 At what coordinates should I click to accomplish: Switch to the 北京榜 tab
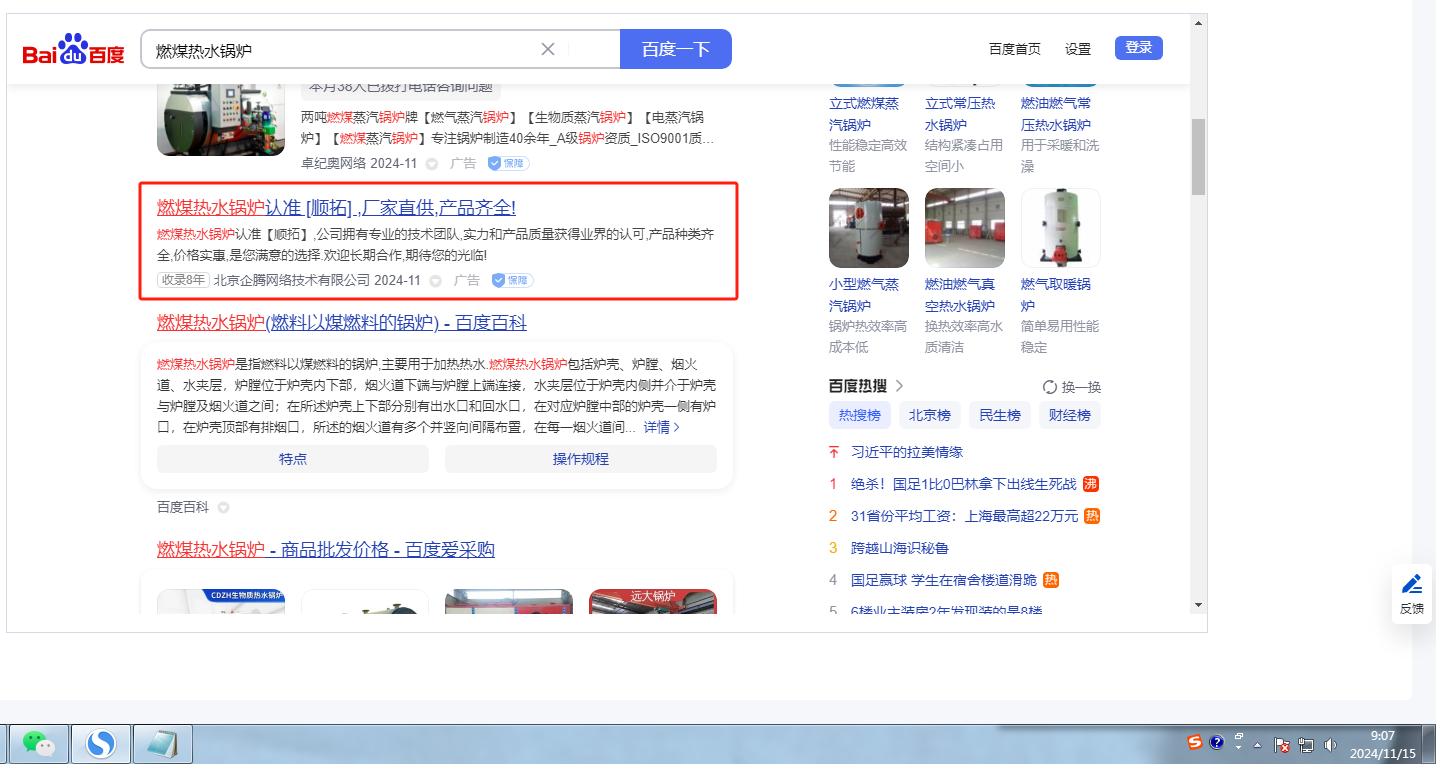[x=930, y=415]
